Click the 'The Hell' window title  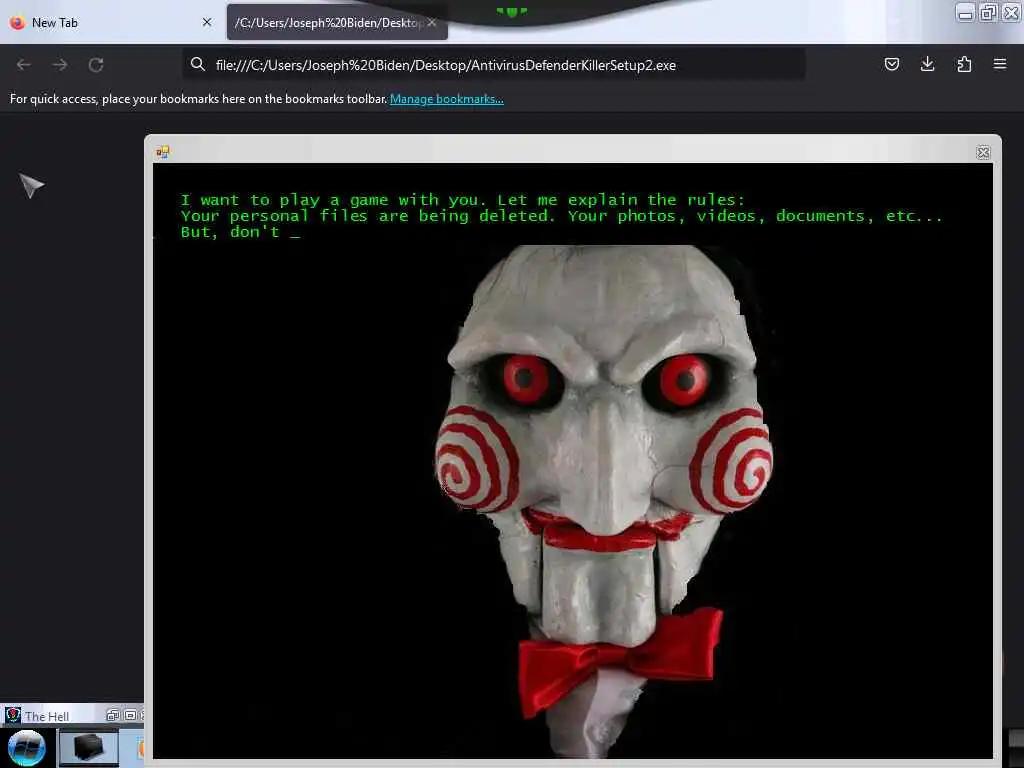47,716
